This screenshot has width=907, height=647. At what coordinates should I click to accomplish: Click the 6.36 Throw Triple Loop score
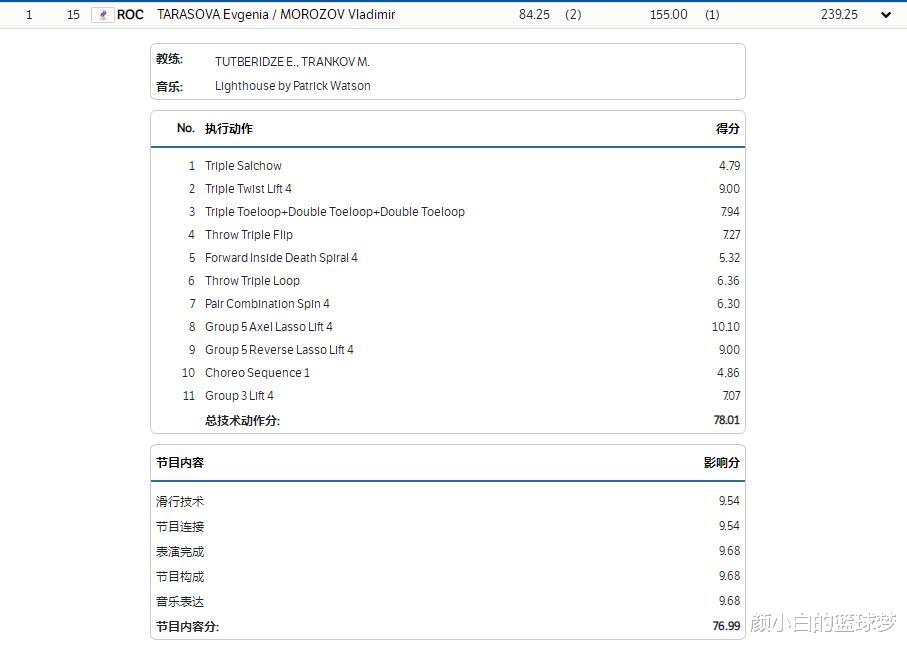pyautogui.click(x=728, y=281)
